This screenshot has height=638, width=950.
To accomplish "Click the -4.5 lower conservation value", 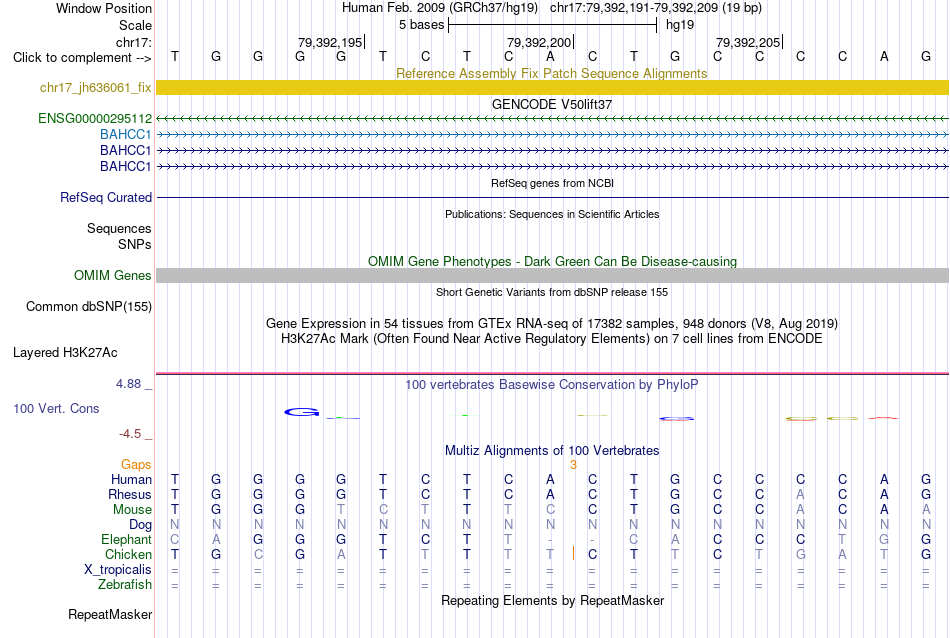I will tap(130, 434).
